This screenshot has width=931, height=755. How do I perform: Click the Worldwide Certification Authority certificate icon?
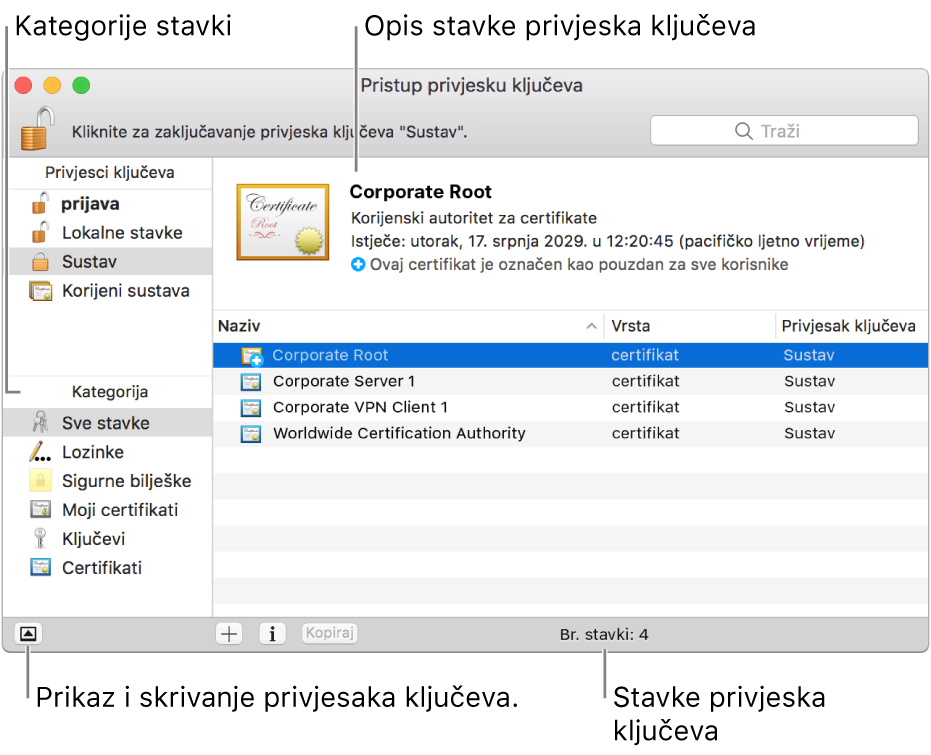pyautogui.click(x=251, y=433)
